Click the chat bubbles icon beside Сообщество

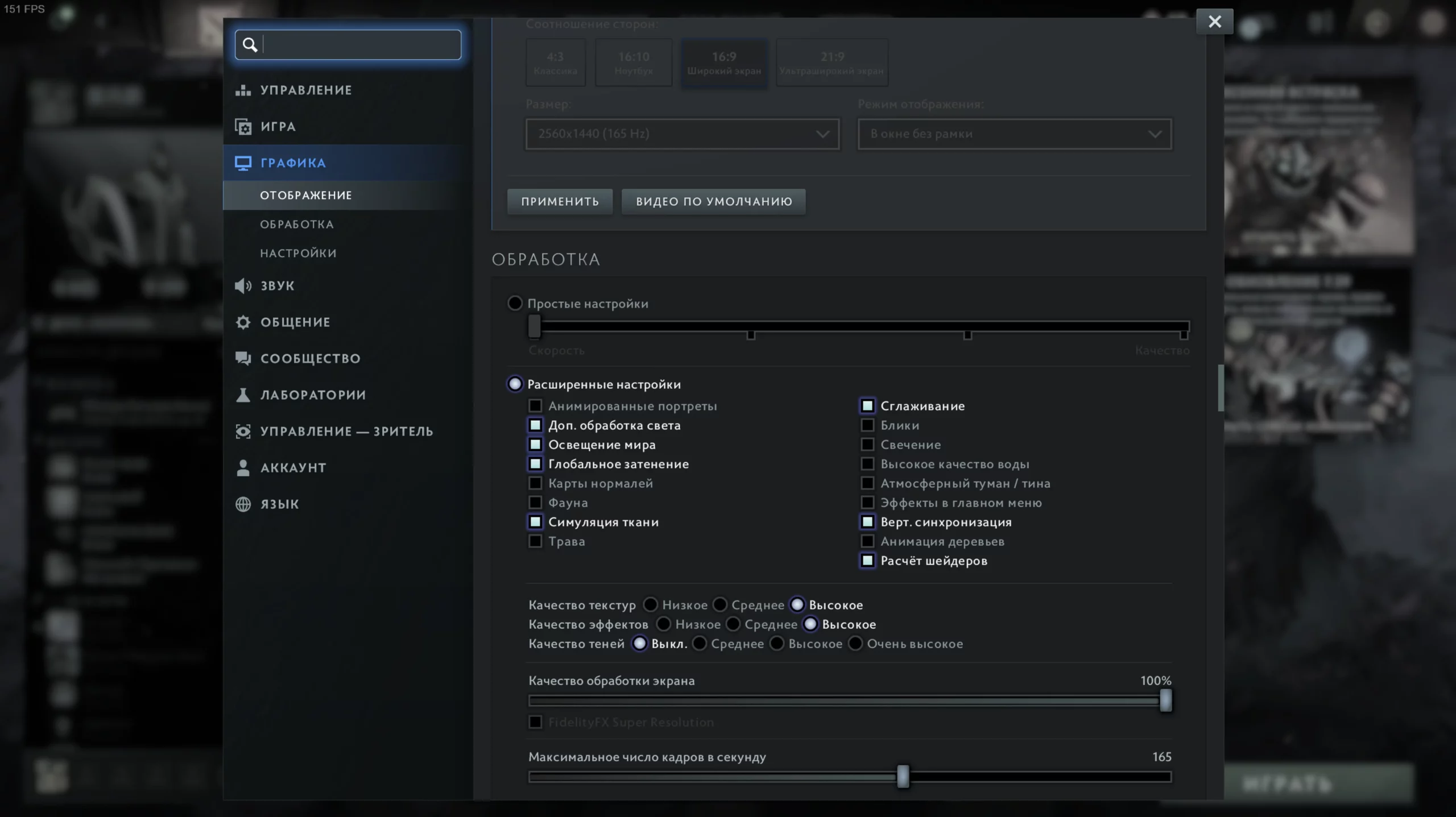pyautogui.click(x=243, y=358)
